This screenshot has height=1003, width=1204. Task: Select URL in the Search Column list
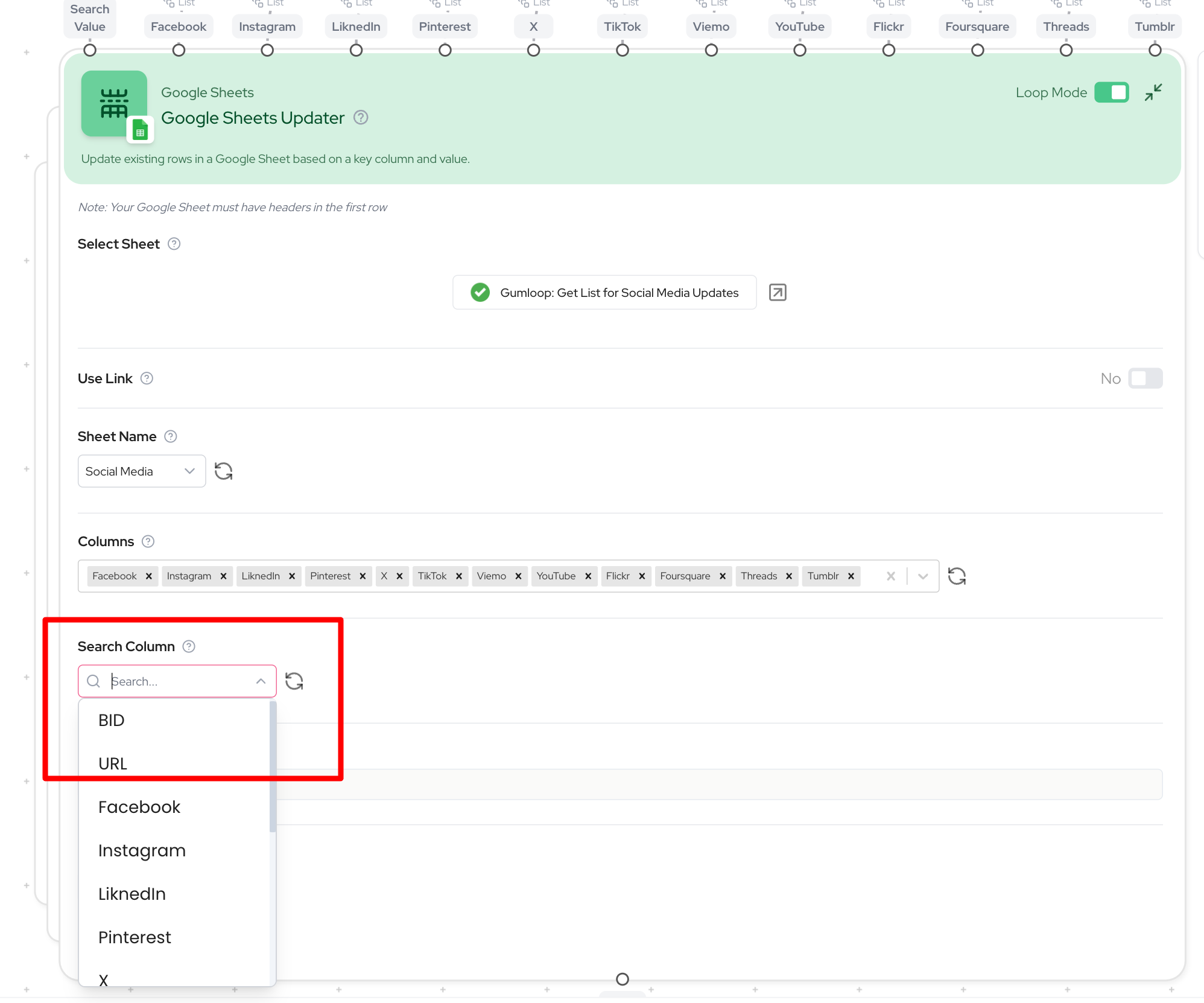[x=174, y=763]
